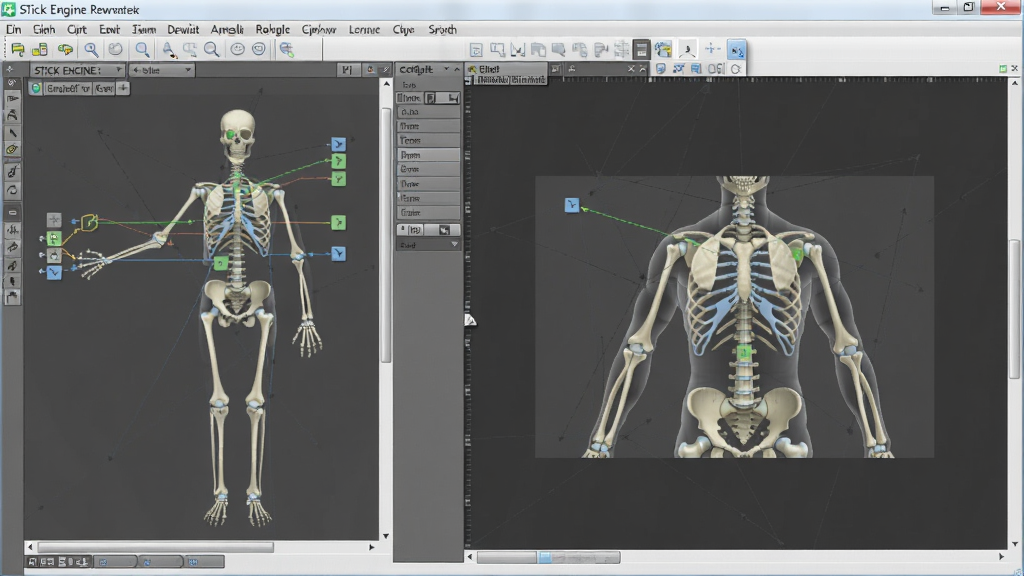The height and width of the screenshot is (576, 1024).
Task: Select the diagonal line tool in the left toolbar
Action: tap(12, 133)
